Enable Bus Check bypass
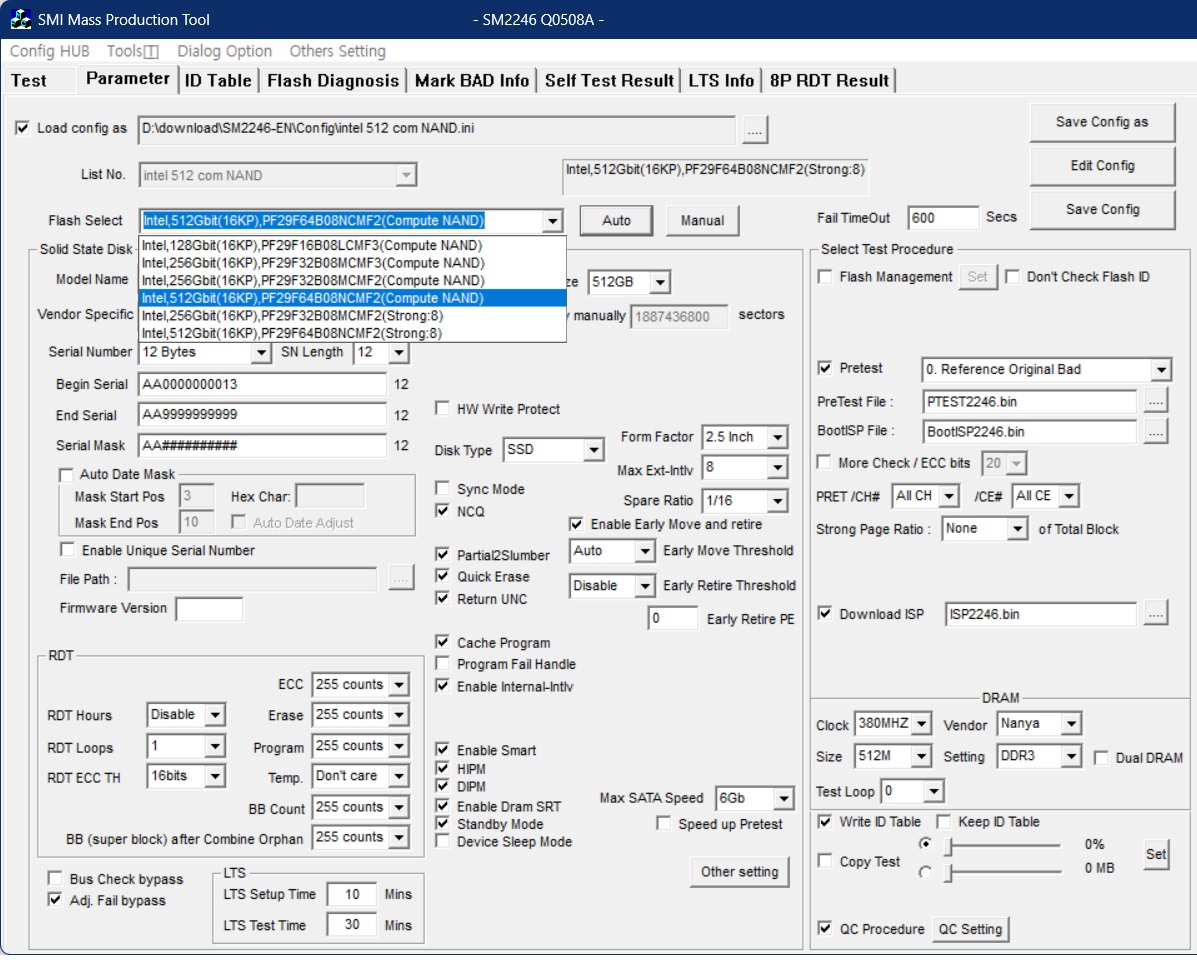Image resolution: width=1197 pixels, height=960 pixels. click(55, 878)
